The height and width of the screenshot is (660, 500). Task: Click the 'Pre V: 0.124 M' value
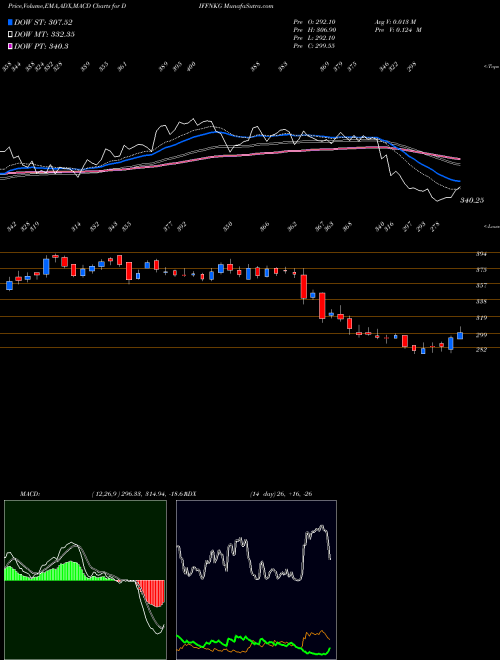398,30
